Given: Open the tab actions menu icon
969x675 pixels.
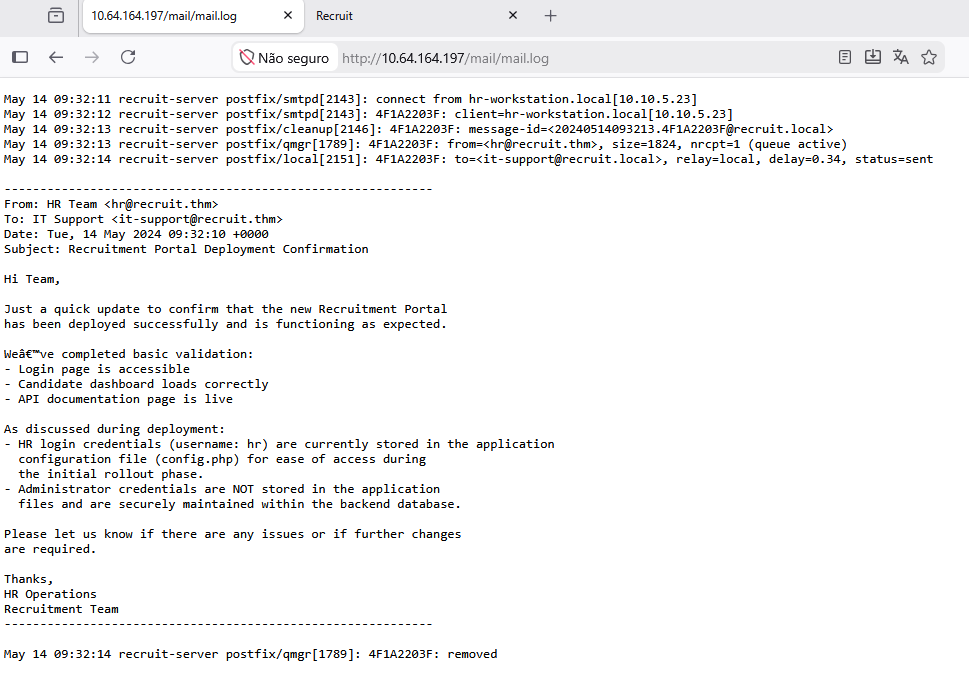Looking at the screenshot, I should coord(56,15).
